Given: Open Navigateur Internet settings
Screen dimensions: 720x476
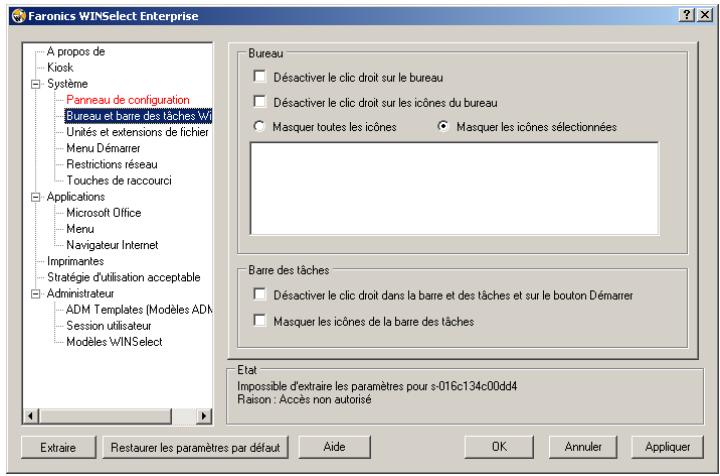Looking at the screenshot, I should coord(112,245).
